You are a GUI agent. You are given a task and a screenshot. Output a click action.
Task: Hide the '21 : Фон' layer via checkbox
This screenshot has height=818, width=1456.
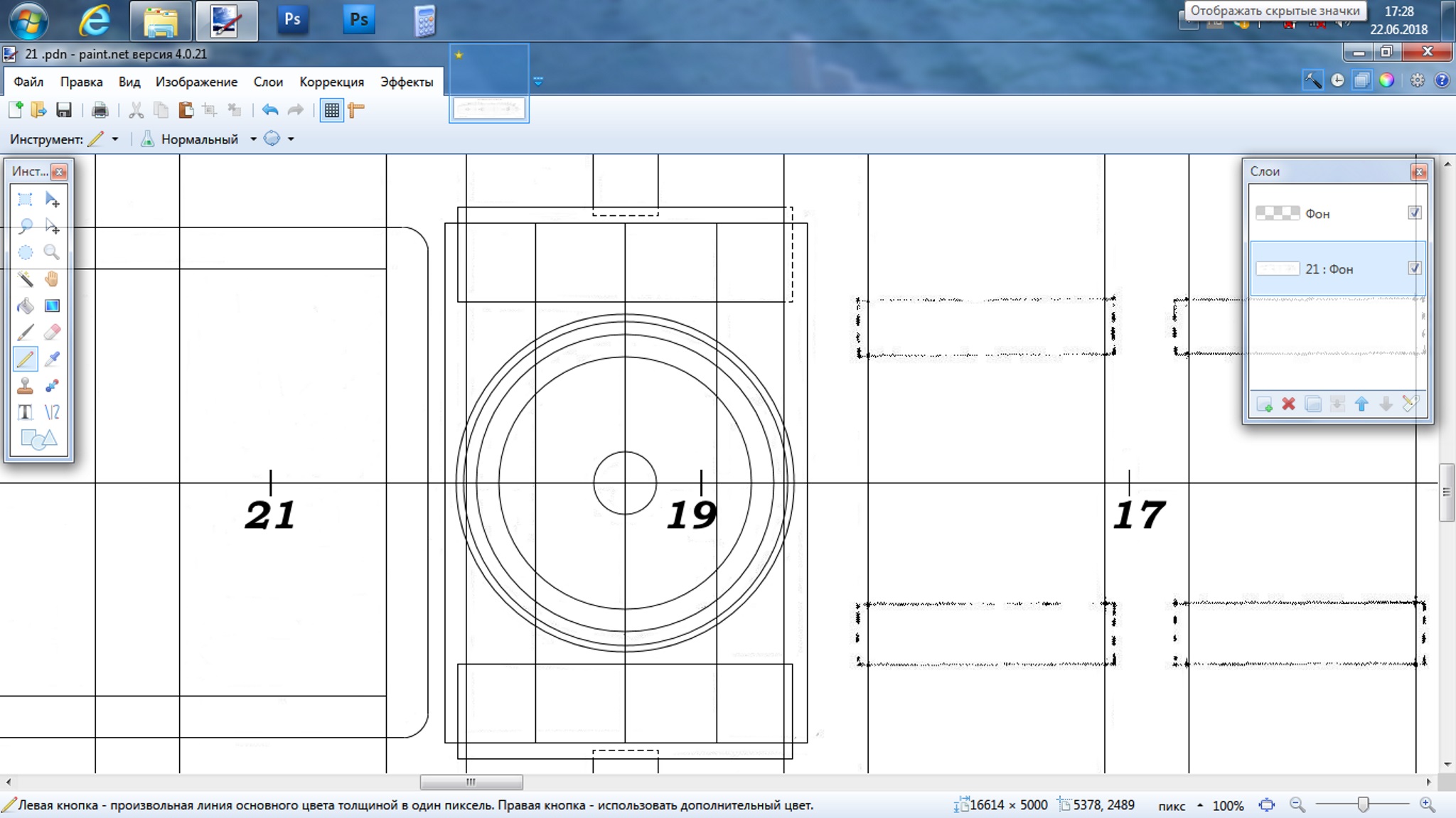1414,268
